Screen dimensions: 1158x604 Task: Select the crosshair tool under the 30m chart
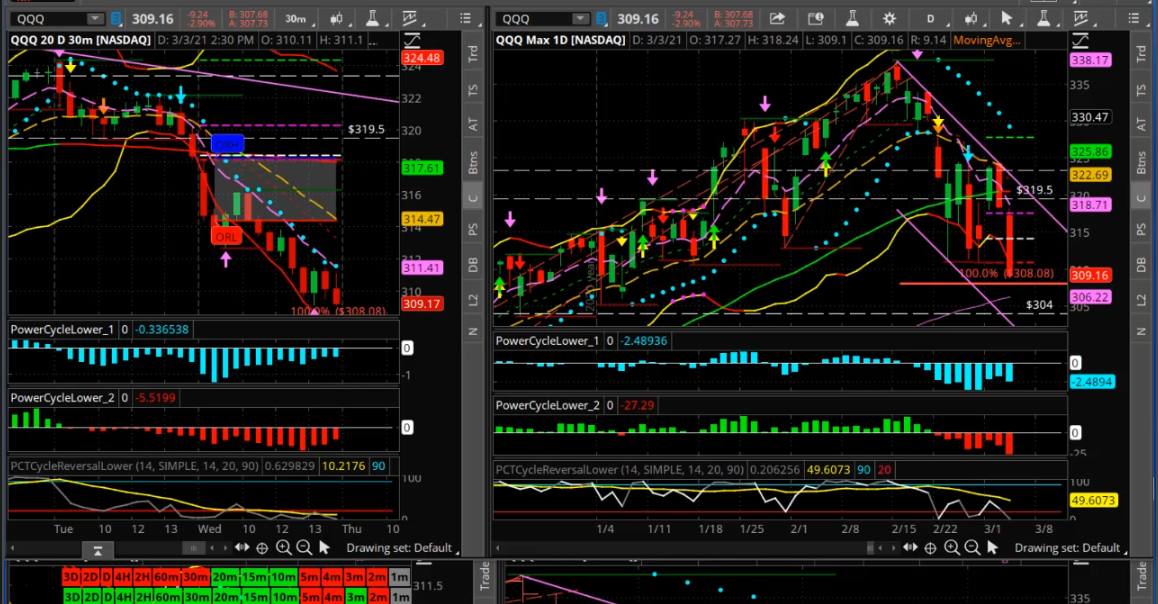pyautogui.click(x=262, y=548)
